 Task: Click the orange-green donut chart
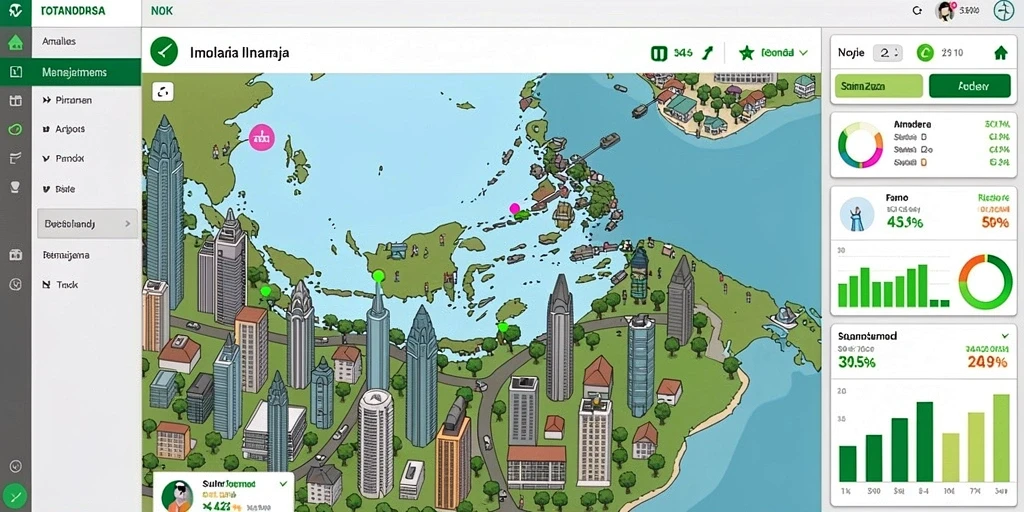click(985, 281)
